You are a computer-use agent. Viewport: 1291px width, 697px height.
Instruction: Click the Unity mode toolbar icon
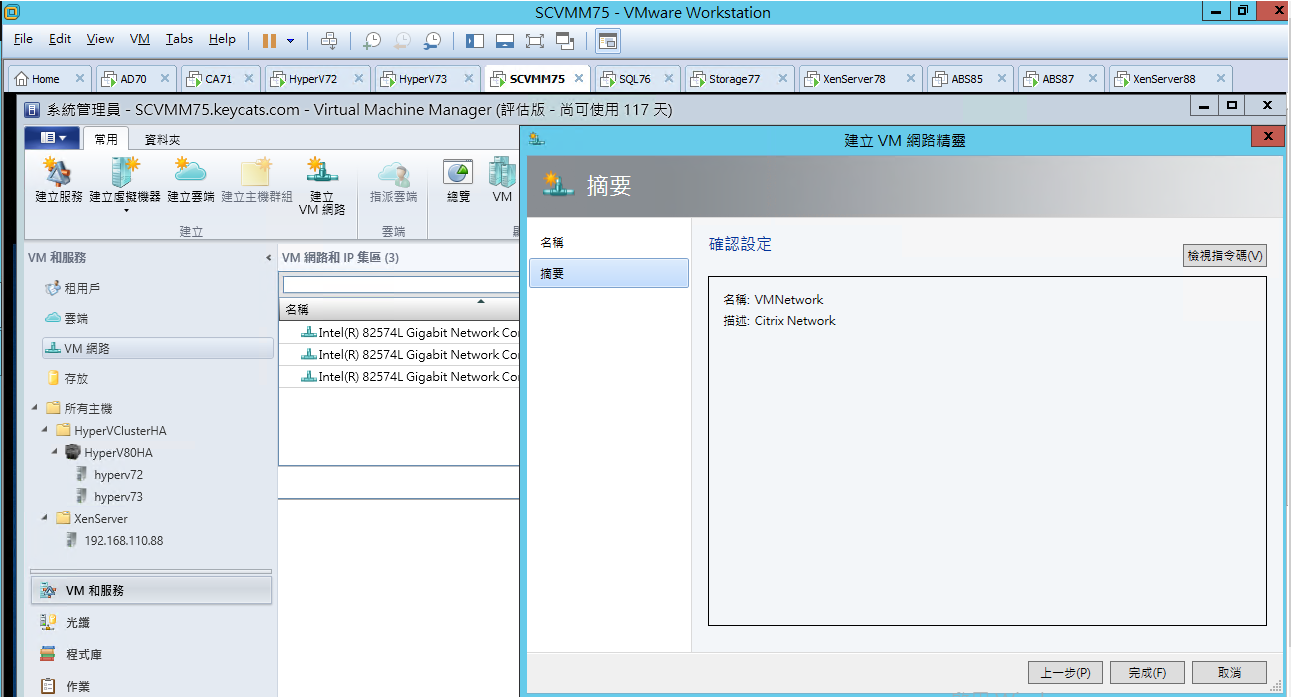click(565, 40)
